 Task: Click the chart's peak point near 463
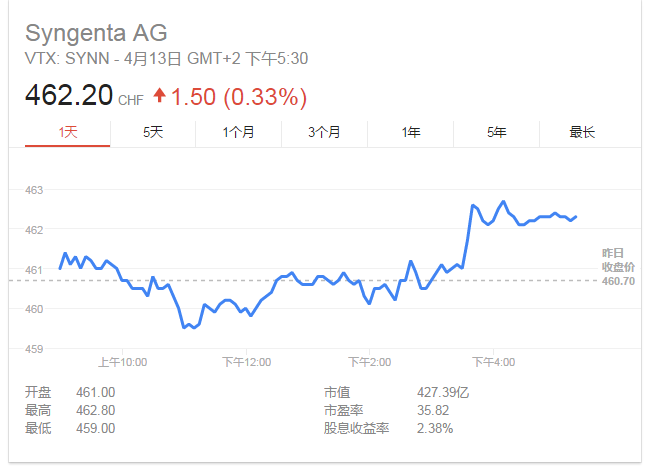(x=503, y=202)
